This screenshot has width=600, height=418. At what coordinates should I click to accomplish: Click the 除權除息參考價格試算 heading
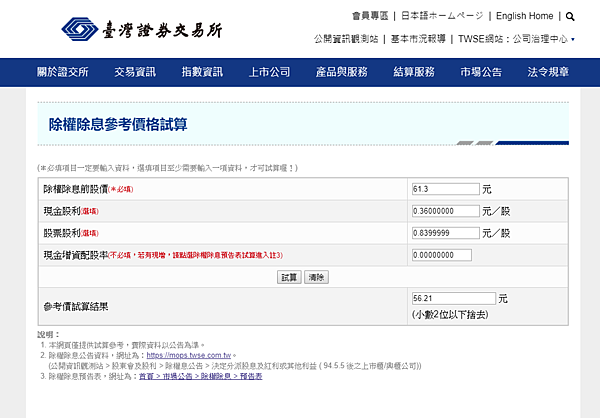click(118, 124)
